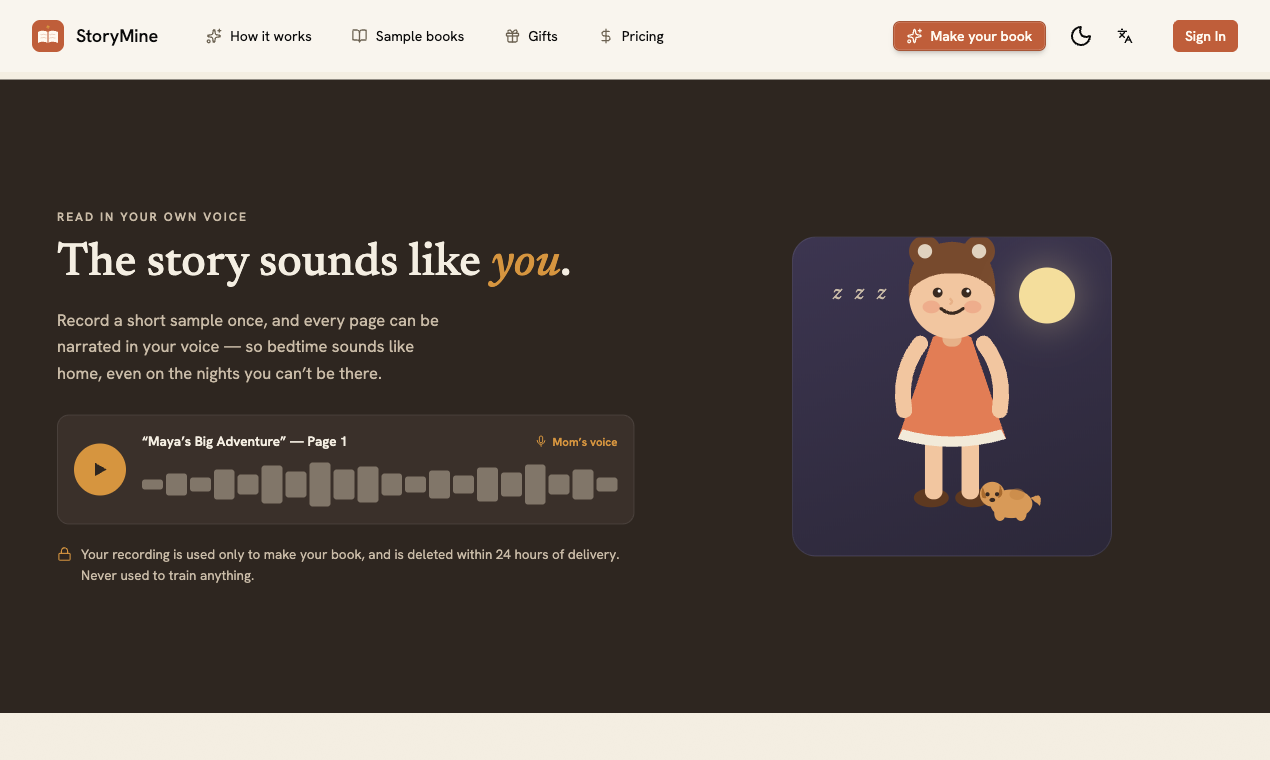
Task: Open the language translation selector icon
Action: (x=1125, y=36)
